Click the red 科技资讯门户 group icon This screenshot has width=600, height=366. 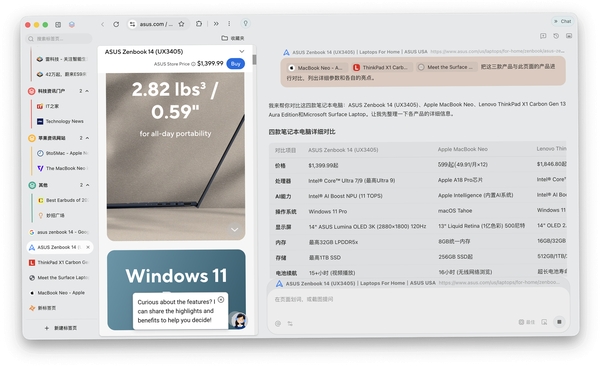[32, 91]
